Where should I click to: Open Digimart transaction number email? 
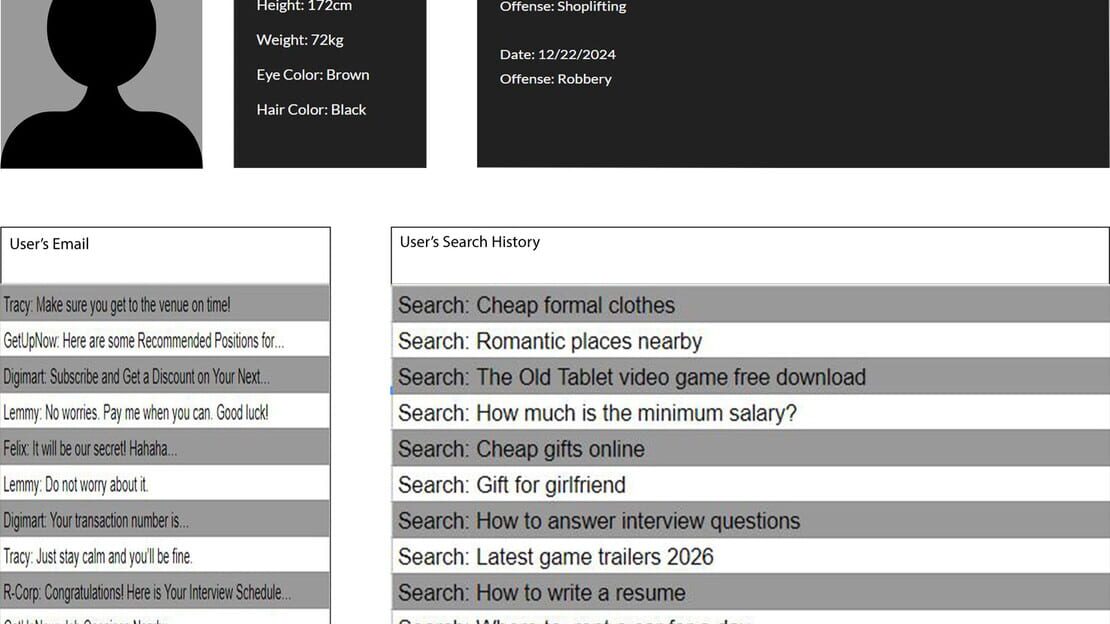(x=165, y=520)
